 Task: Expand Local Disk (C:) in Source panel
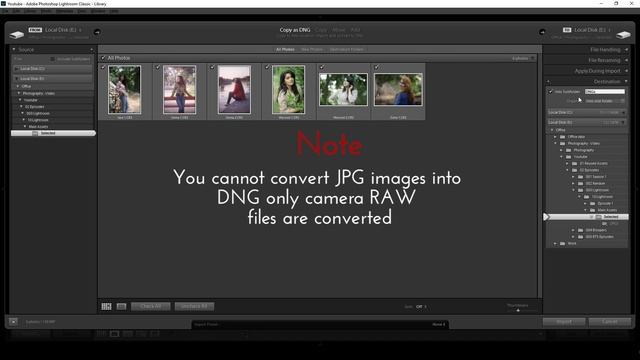coord(17,69)
